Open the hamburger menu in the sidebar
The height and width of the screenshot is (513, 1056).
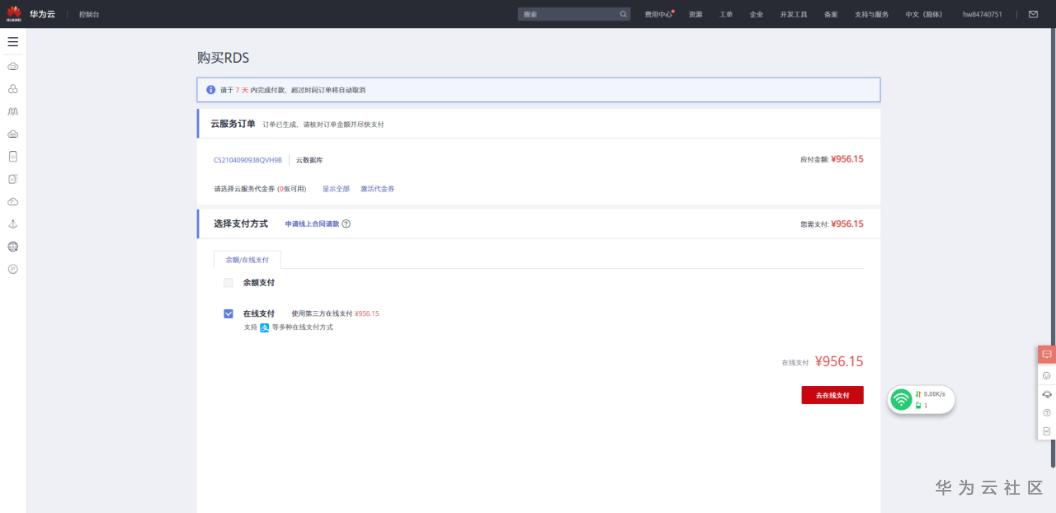pyautogui.click(x=13, y=42)
